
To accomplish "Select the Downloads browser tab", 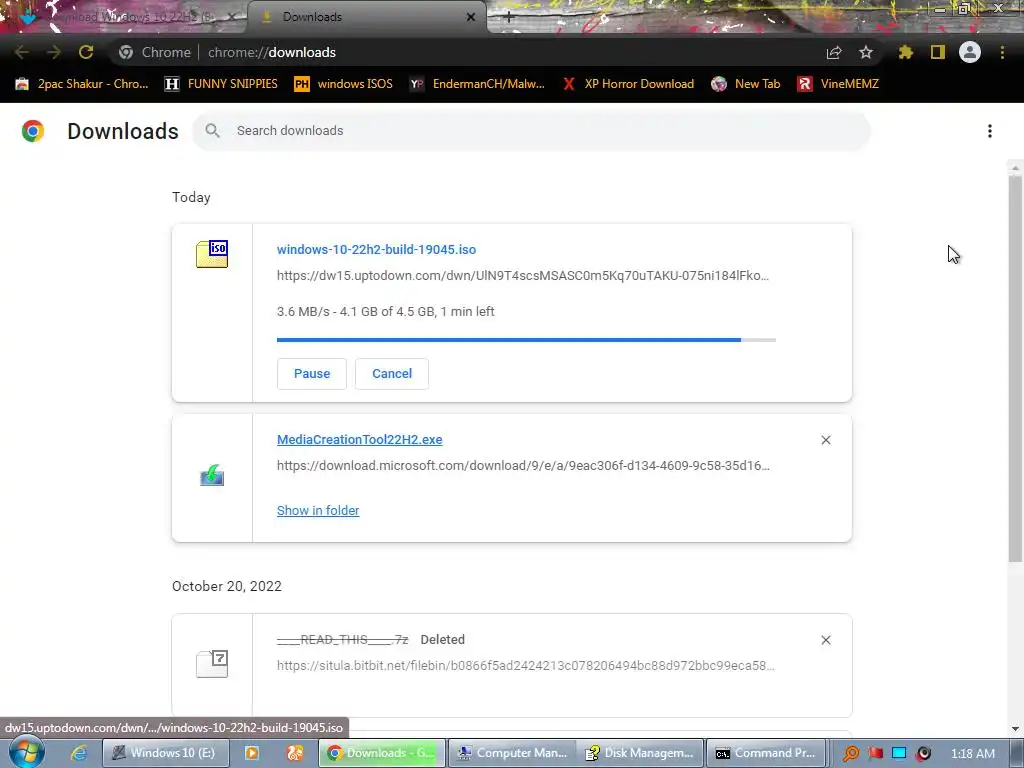I will coord(366,17).
